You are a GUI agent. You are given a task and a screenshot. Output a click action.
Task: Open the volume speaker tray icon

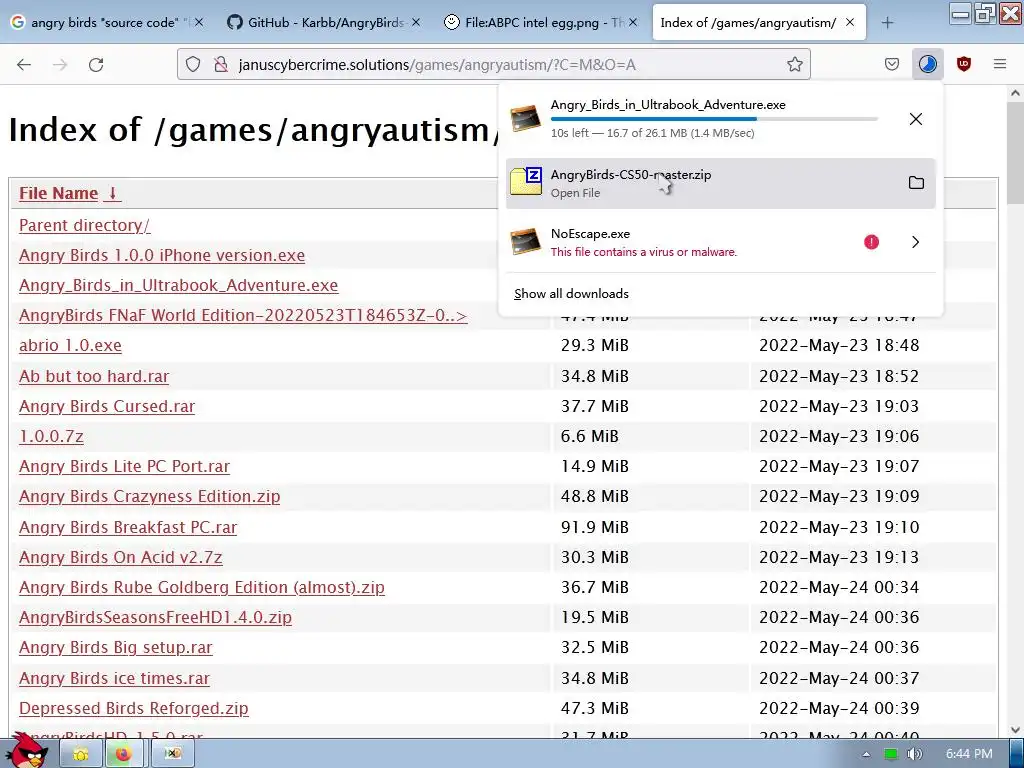915,754
